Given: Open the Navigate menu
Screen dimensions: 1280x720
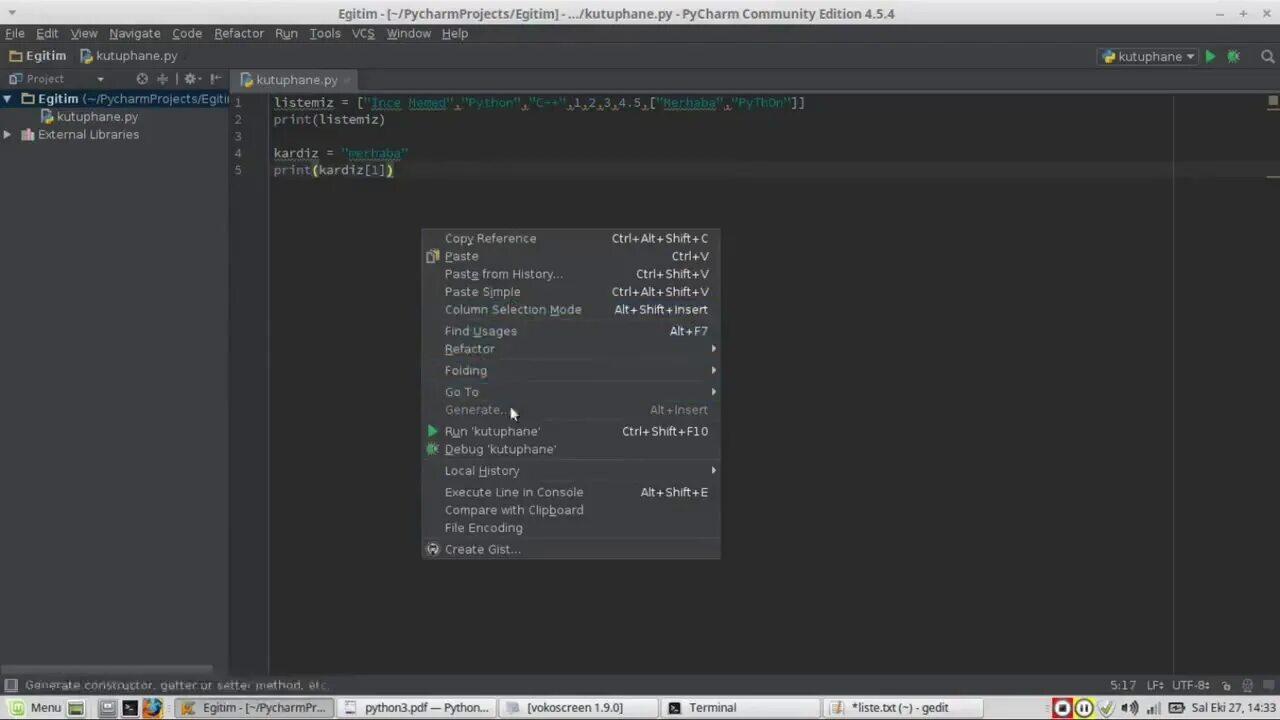Looking at the screenshot, I should [134, 33].
